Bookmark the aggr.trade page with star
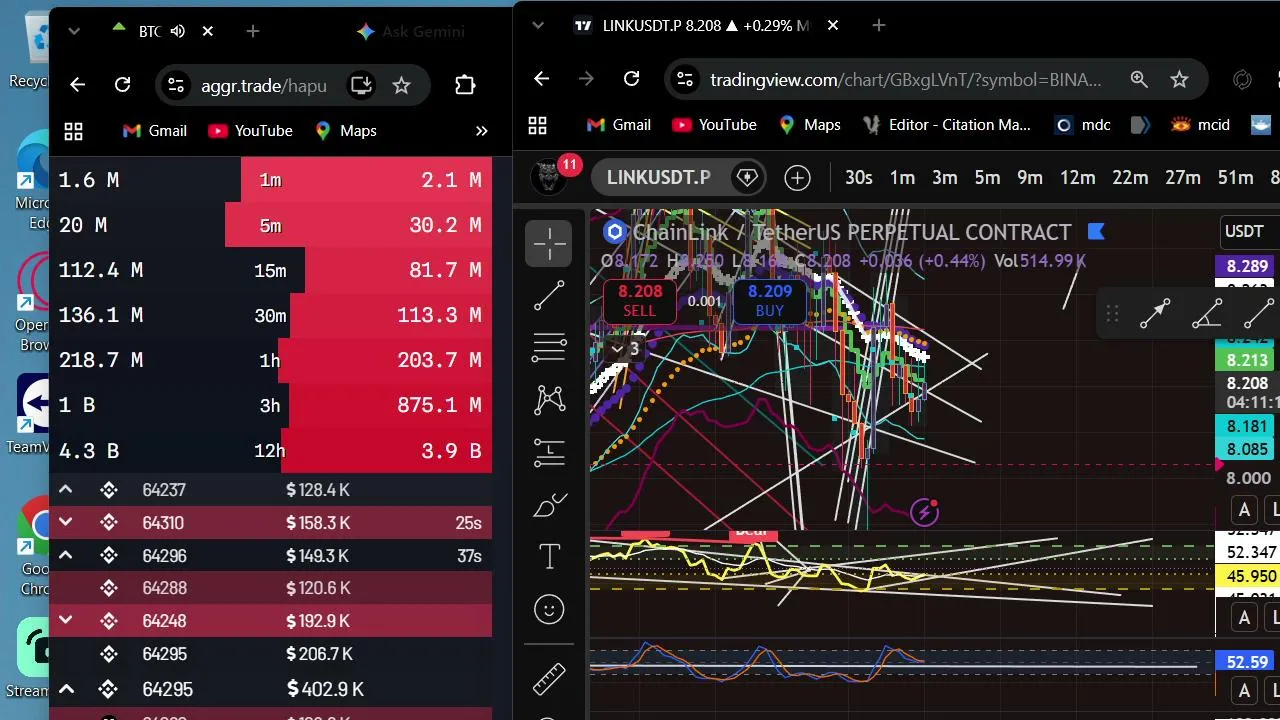The height and width of the screenshot is (720, 1280). coord(401,85)
